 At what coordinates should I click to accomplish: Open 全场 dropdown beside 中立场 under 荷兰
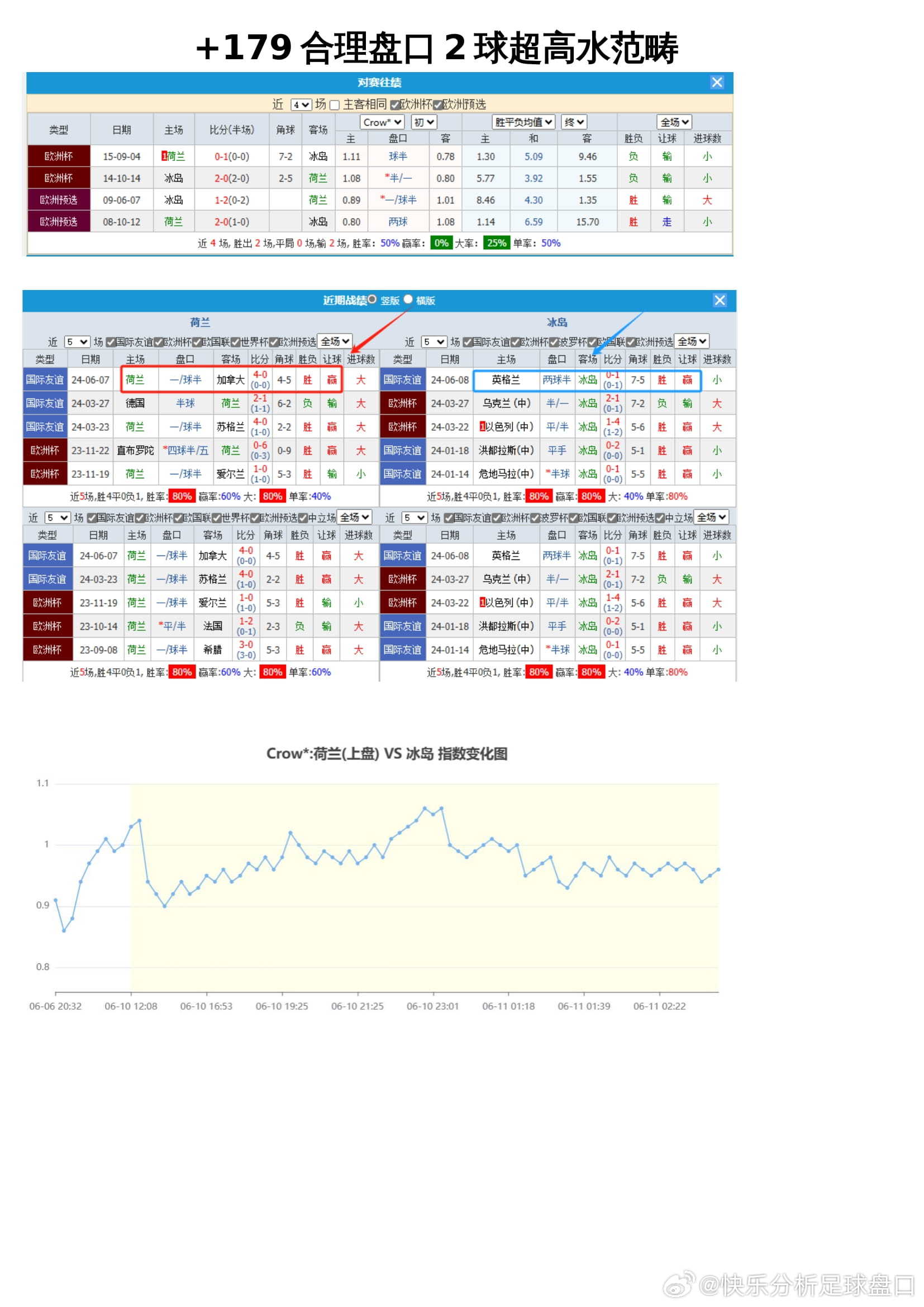tap(354, 517)
